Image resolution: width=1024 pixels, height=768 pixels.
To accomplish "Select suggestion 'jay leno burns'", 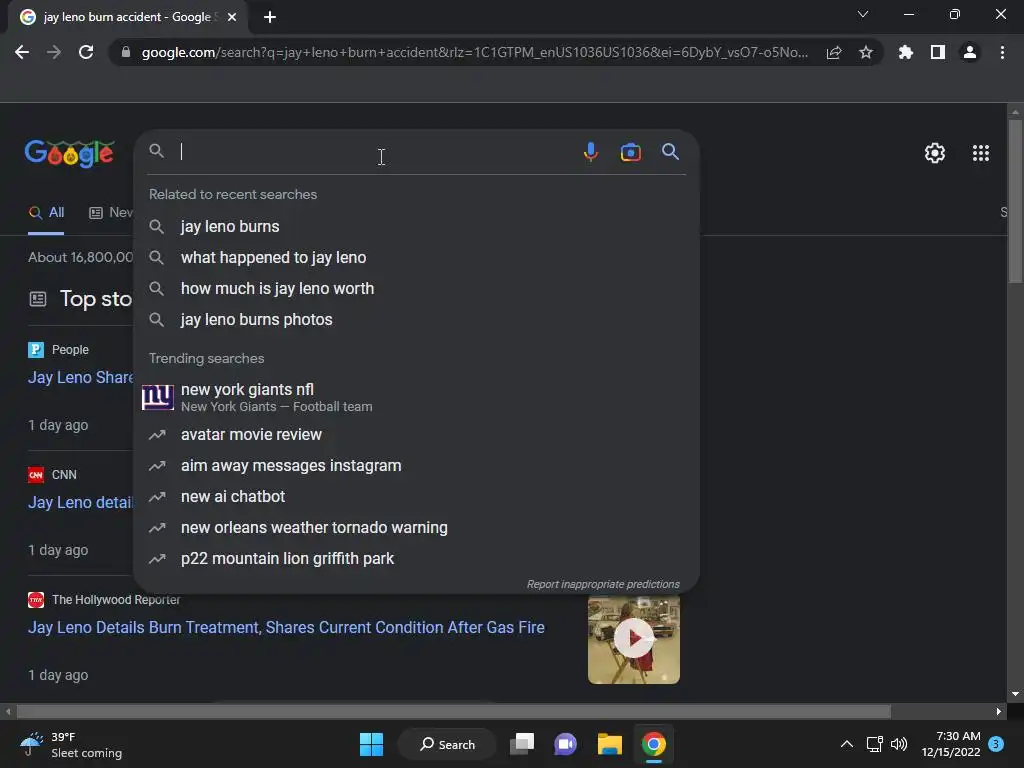I will [417, 227].
